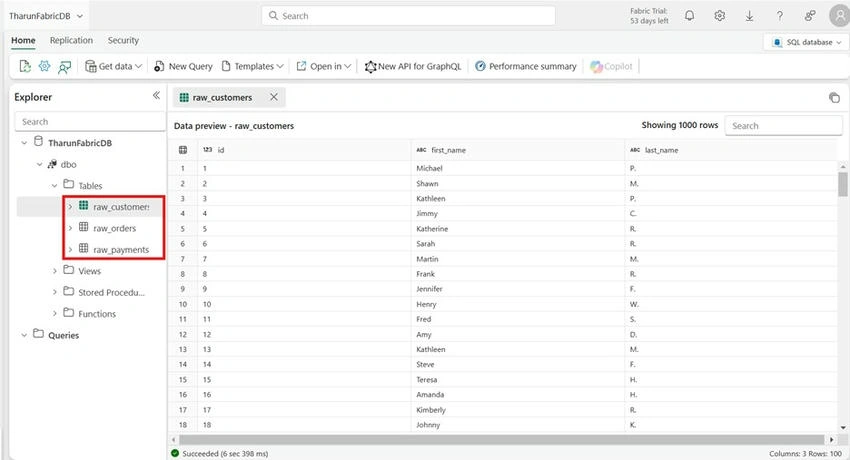
Task: Collapse the dbo schema node
Action: click(39, 164)
